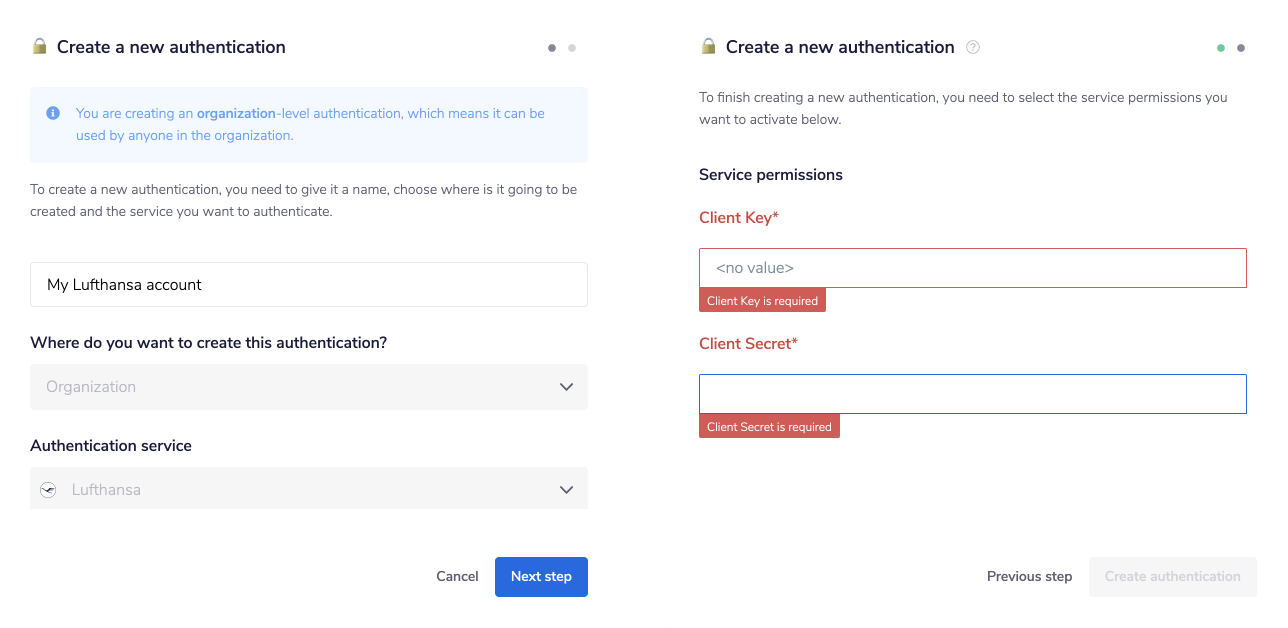
Task: Click into the Client Key input field
Action: pyautogui.click(x=972, y=268)
